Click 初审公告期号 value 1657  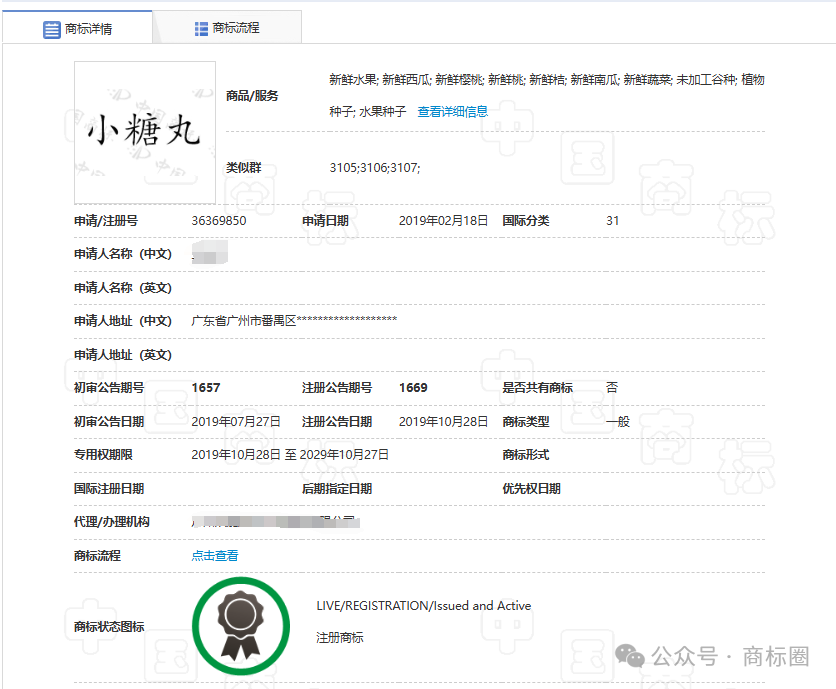pos(206,387)
